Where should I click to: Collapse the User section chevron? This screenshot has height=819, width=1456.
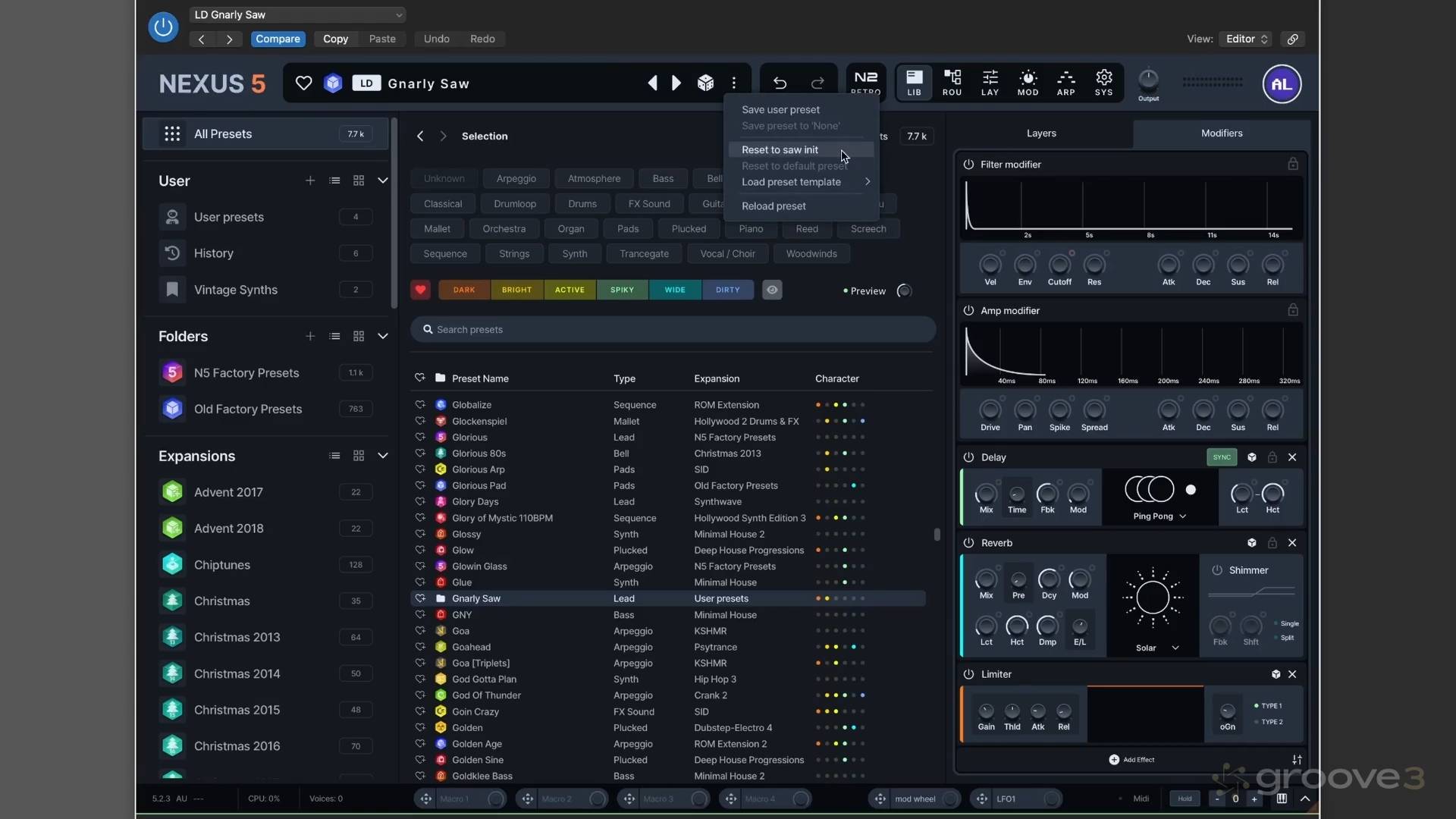click(x=383, y=180)
